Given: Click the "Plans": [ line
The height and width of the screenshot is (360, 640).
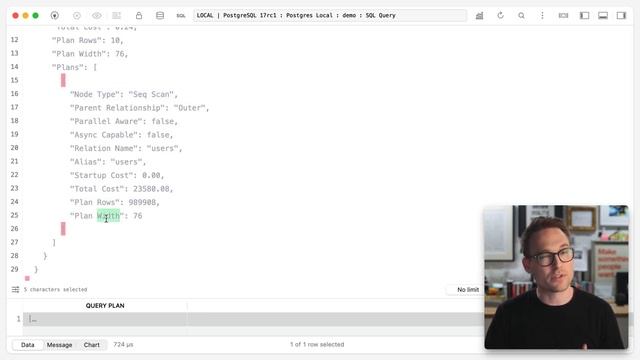Looking at the screenshot, I should tap(74, 67).
